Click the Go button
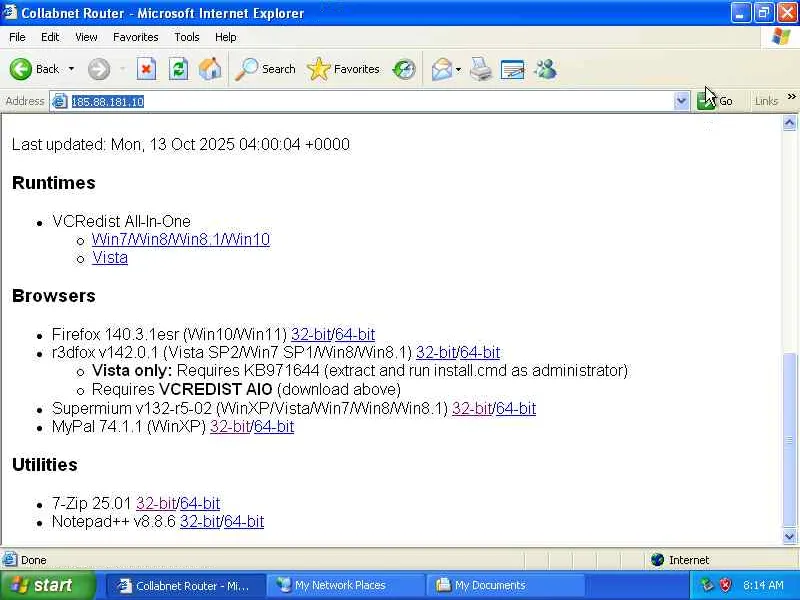This screenshot has height=600, width=800. [715, 101]
